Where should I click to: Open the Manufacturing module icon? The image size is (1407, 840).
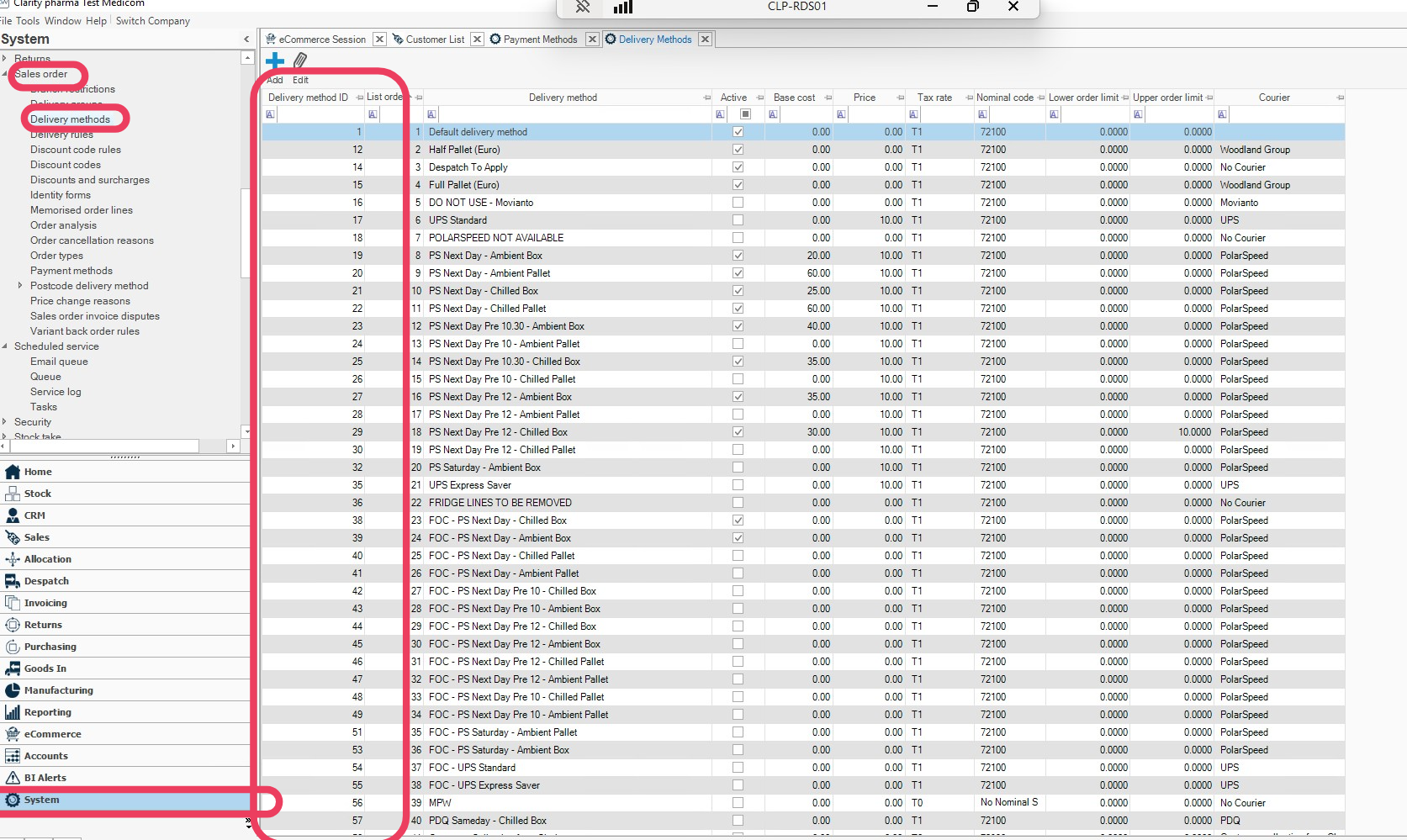click(13, 690)
